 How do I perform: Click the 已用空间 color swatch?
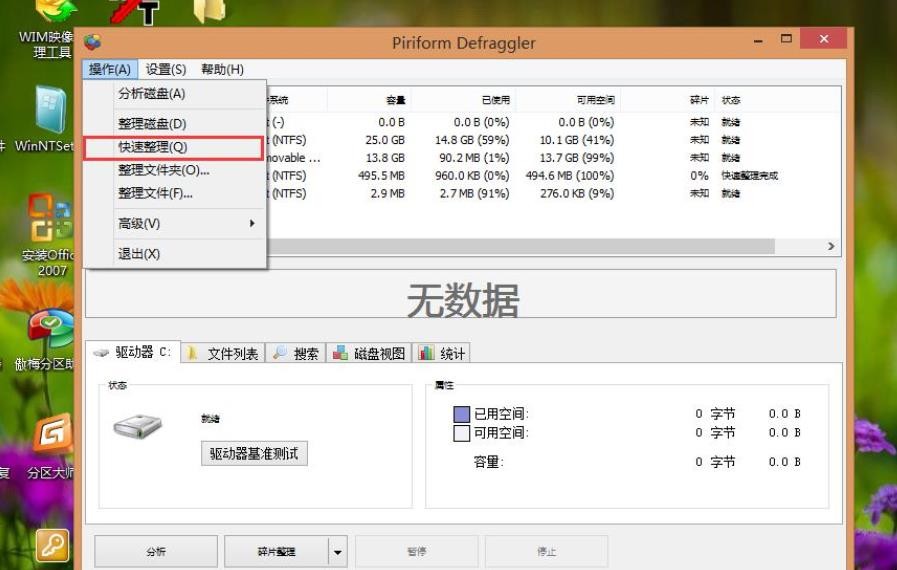point(461,414)
